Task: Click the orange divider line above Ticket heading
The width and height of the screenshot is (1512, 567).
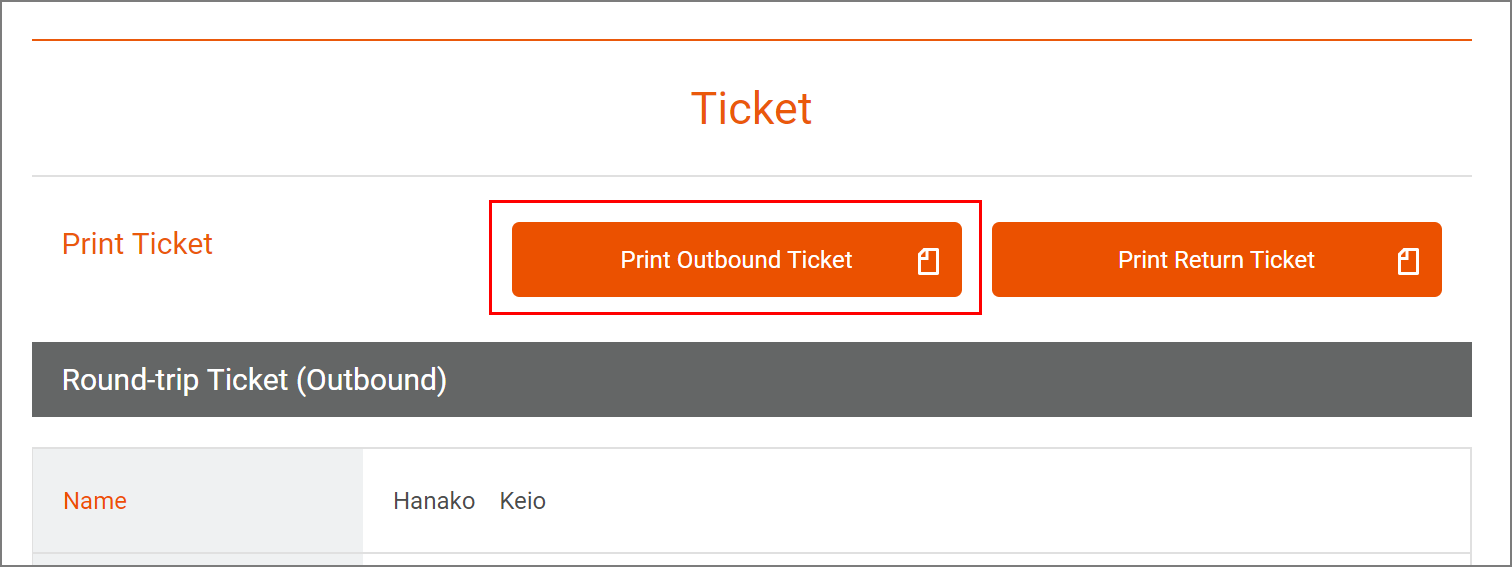Action: [751, 40]
